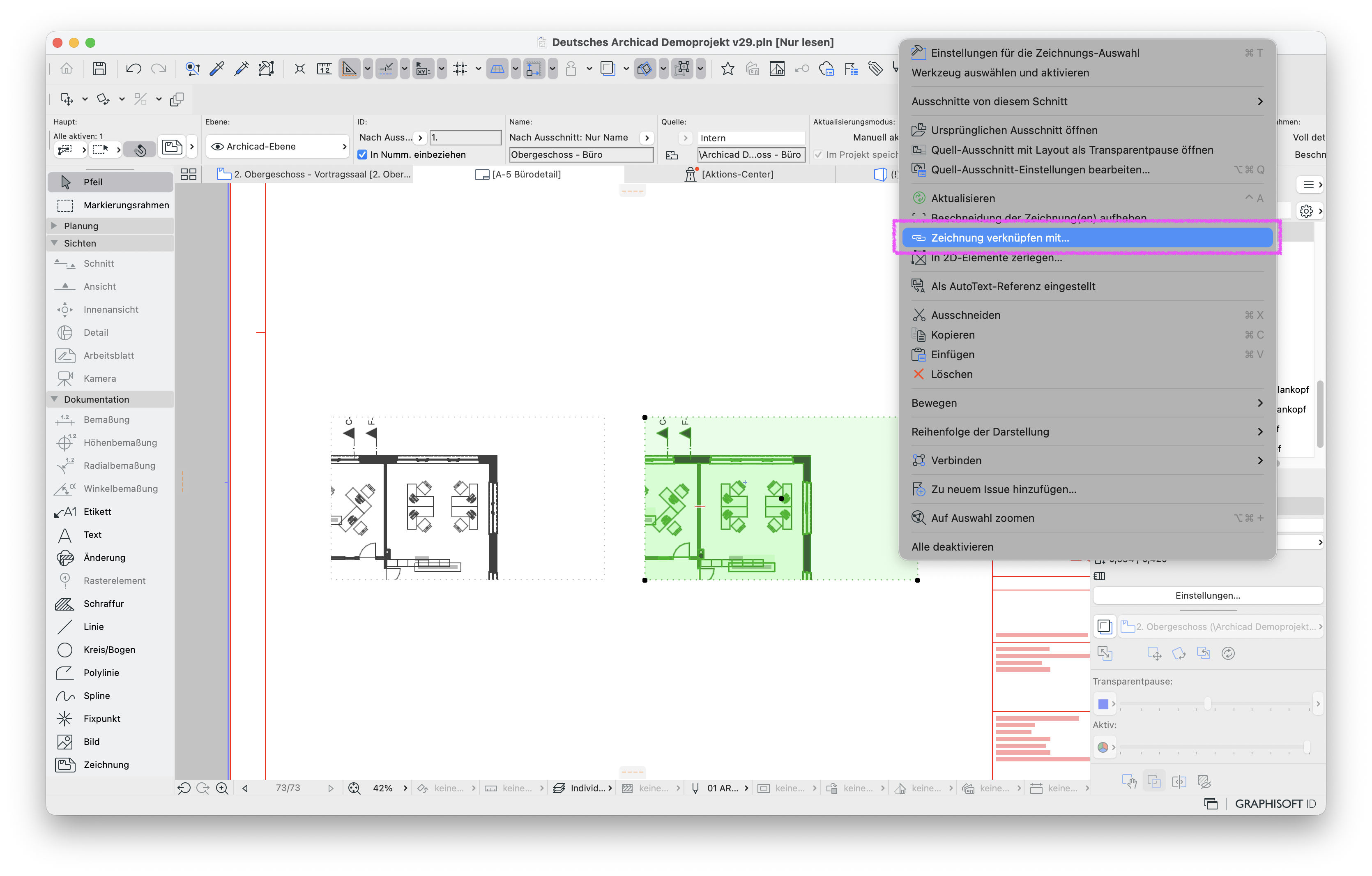Switch to '[A-5 Bürodetail]' tab
Viewport: 1372px width, 876px height.
pos(518,174)
